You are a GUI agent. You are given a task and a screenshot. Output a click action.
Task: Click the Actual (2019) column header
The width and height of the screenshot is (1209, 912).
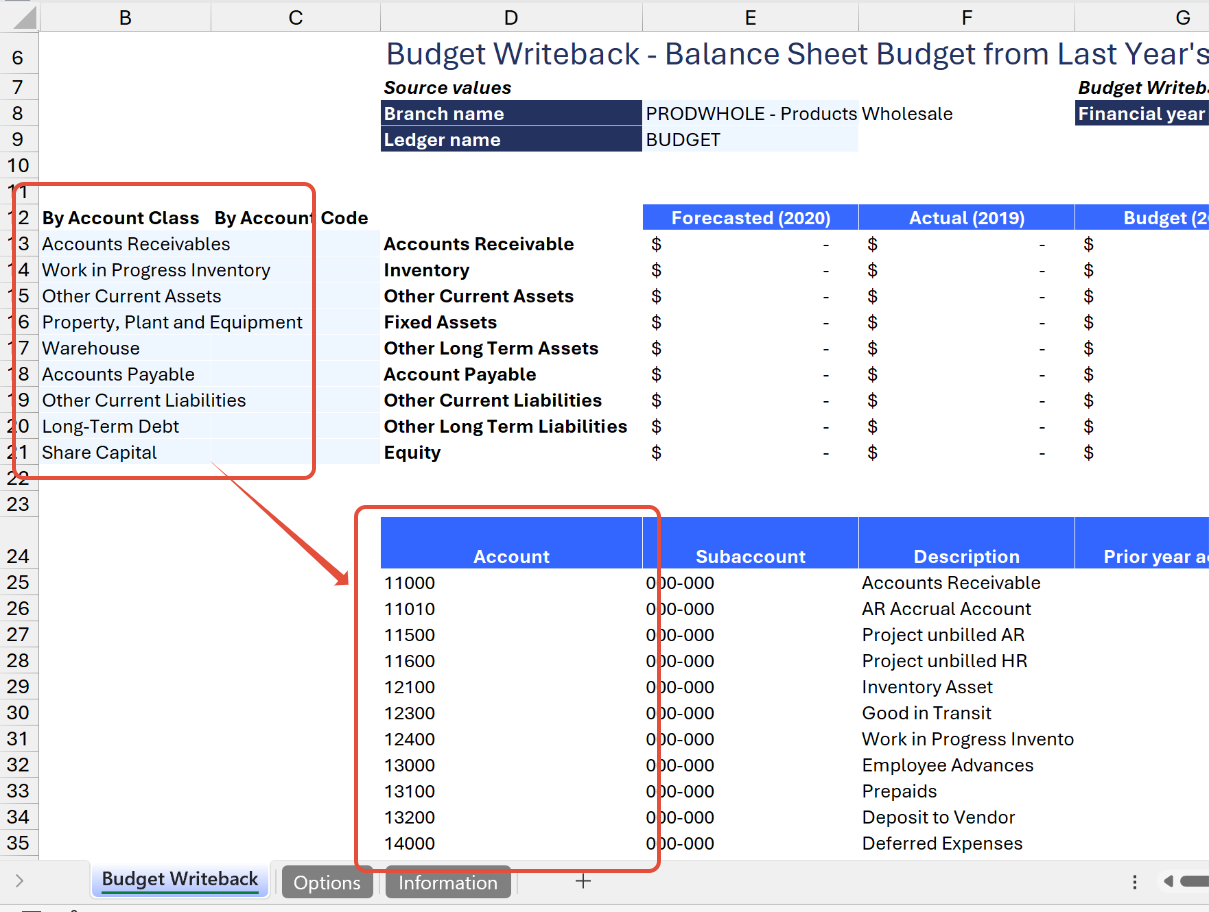966,218
